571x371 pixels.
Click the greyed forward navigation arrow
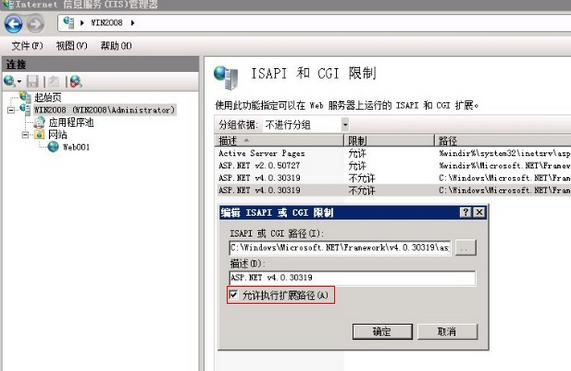click(35, 24)
